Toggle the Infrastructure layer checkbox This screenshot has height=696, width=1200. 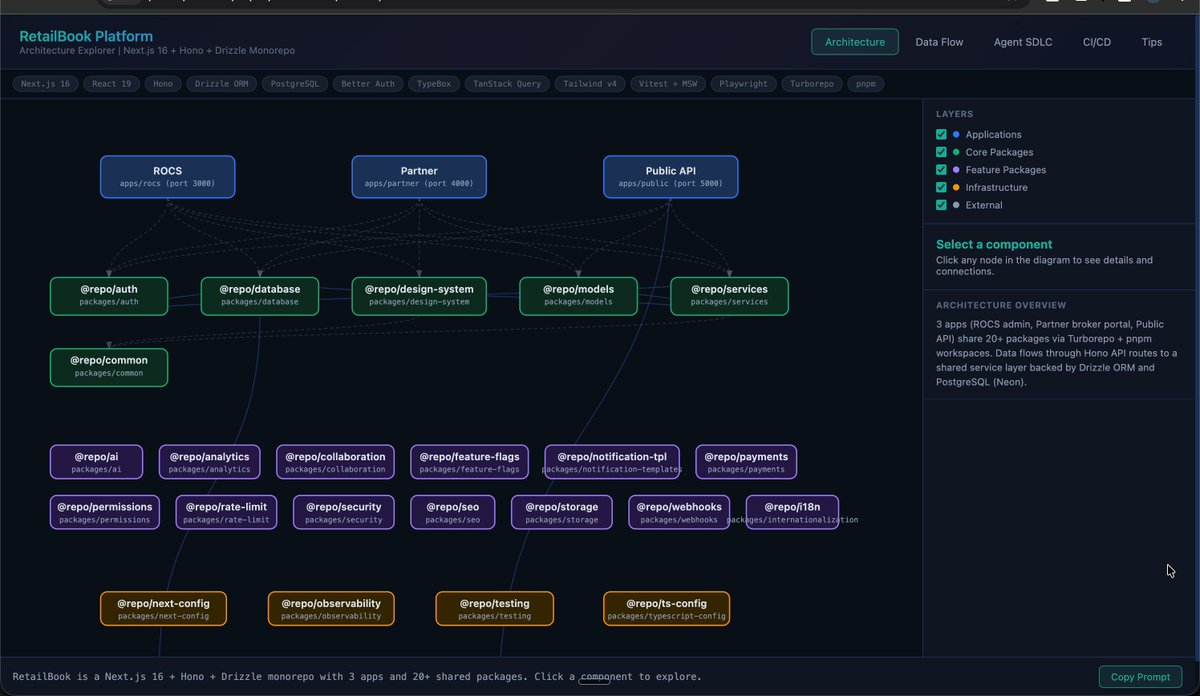click(941, 187)
